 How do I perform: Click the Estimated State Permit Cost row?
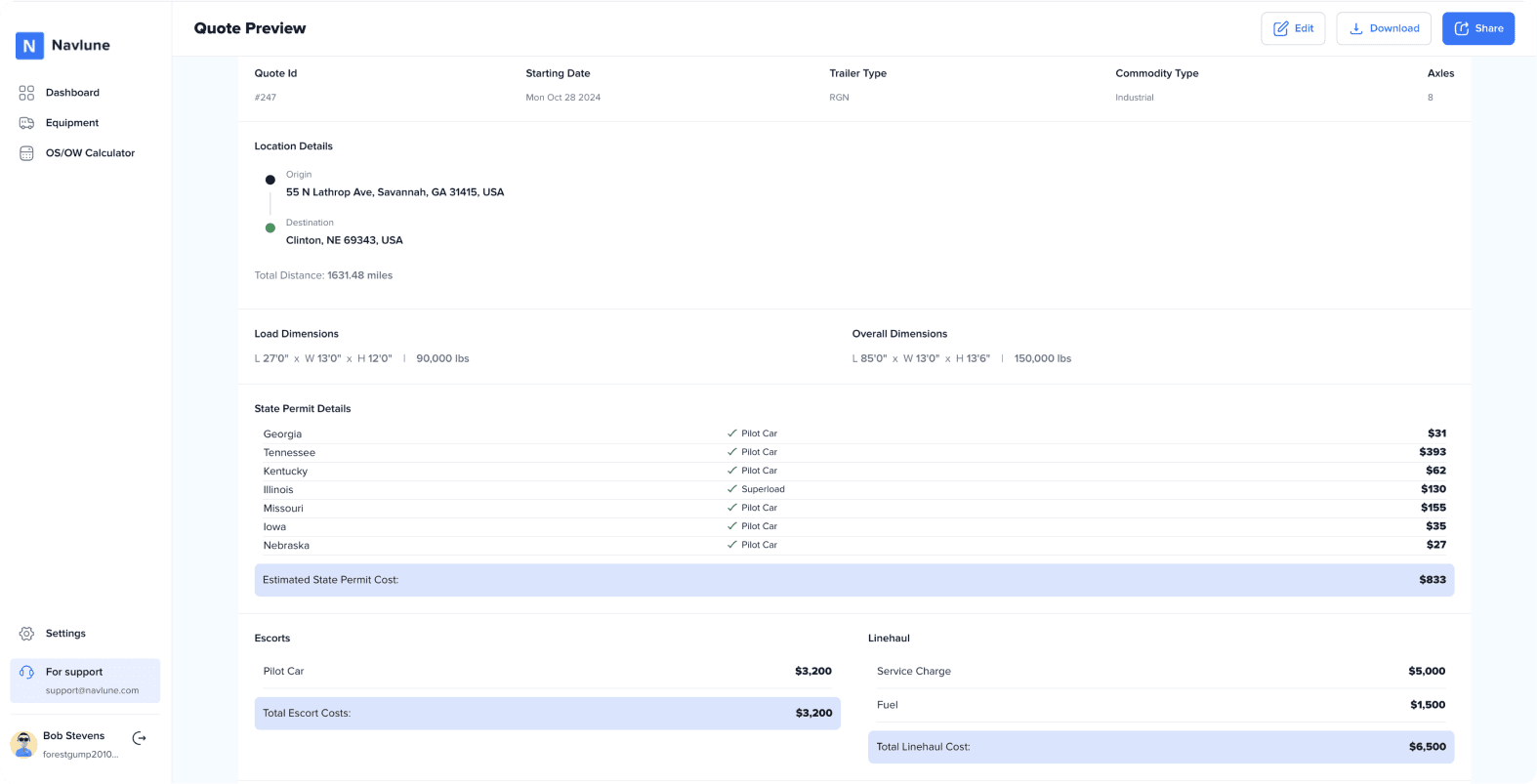click(x=854, y=580)
